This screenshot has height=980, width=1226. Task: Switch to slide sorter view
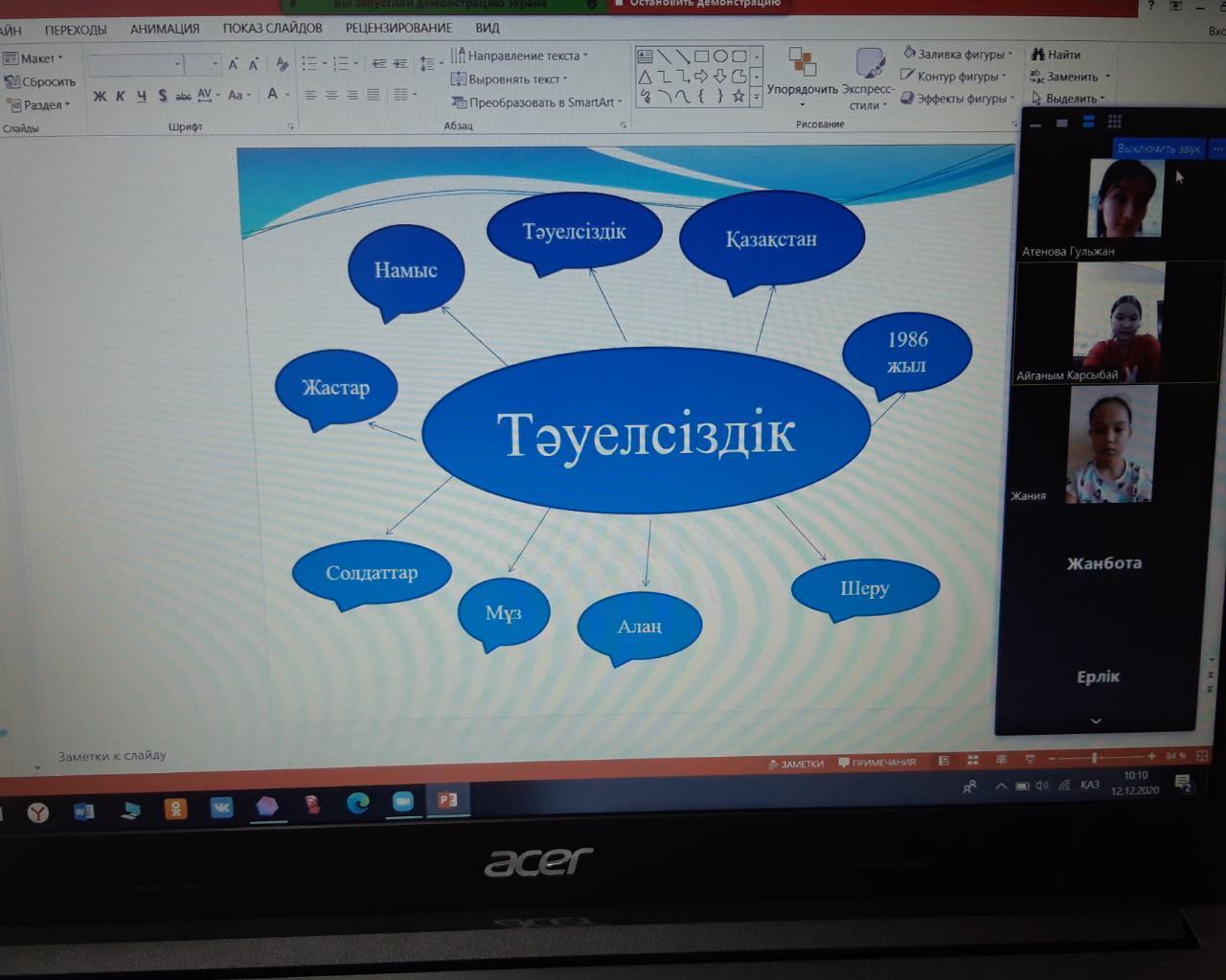coord(972,760)
